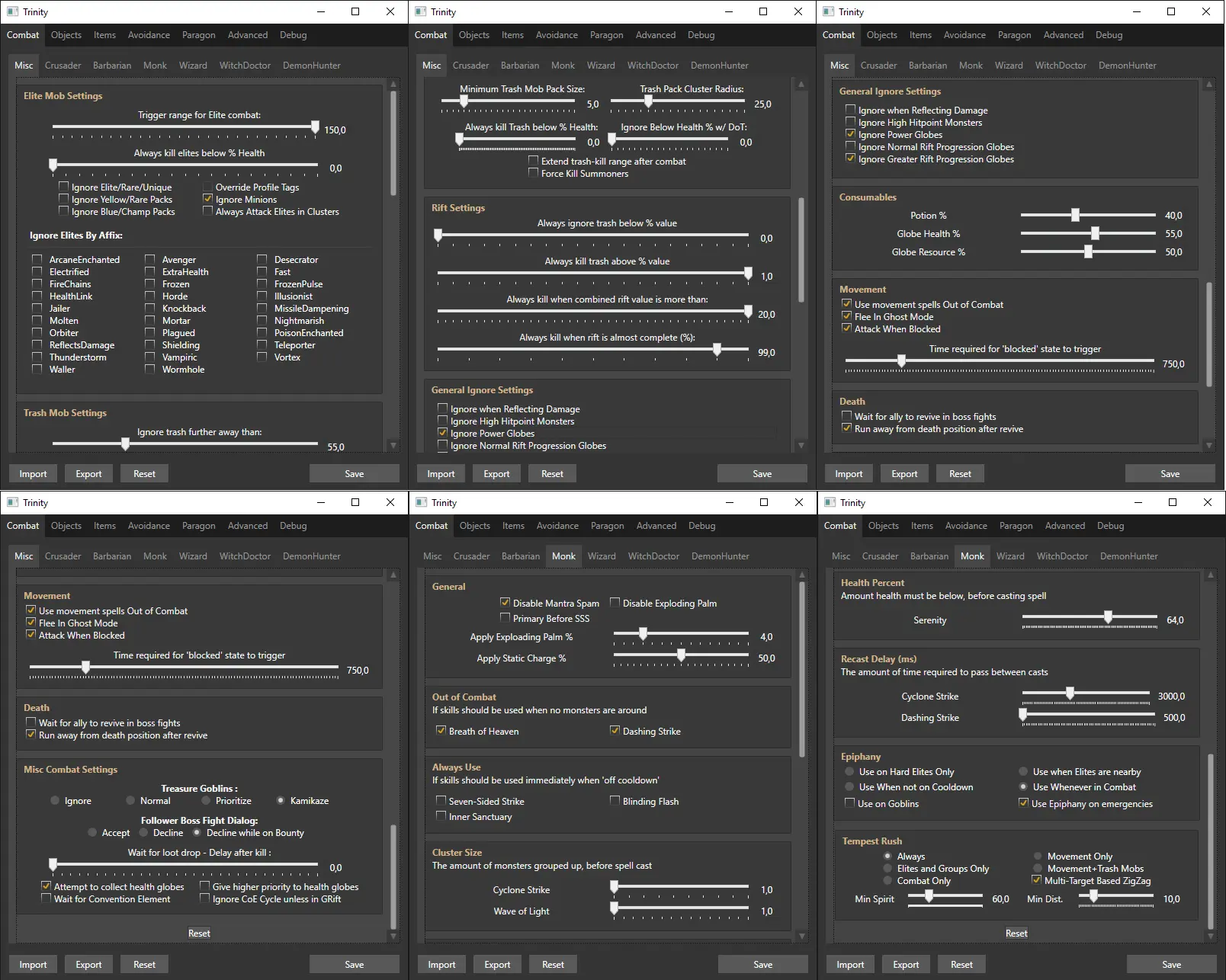Tick Primary Before SSS

[505, 618]
